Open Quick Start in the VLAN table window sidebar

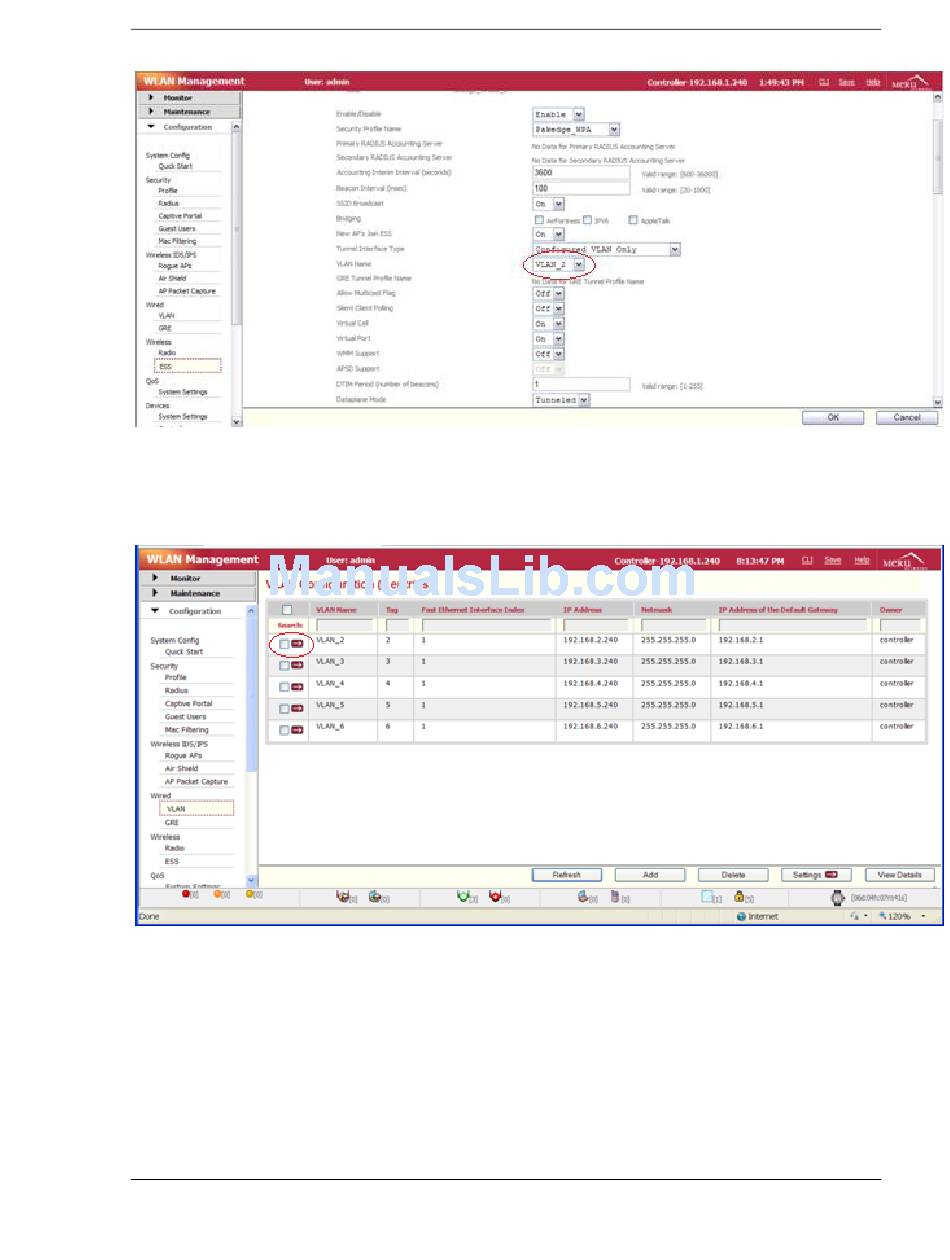[x=184, y=652]
